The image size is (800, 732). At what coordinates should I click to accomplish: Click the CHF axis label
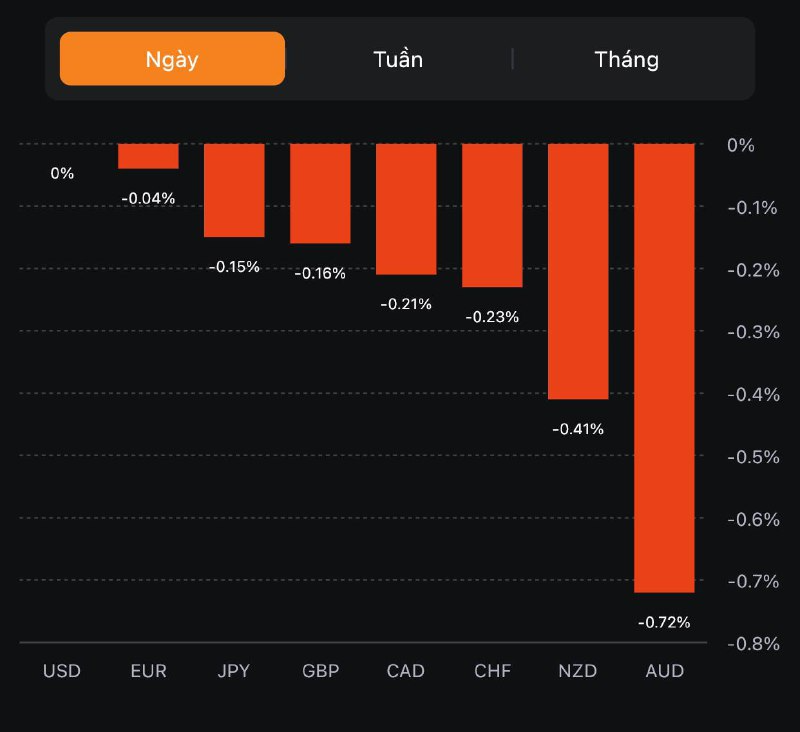coord(492,671)
